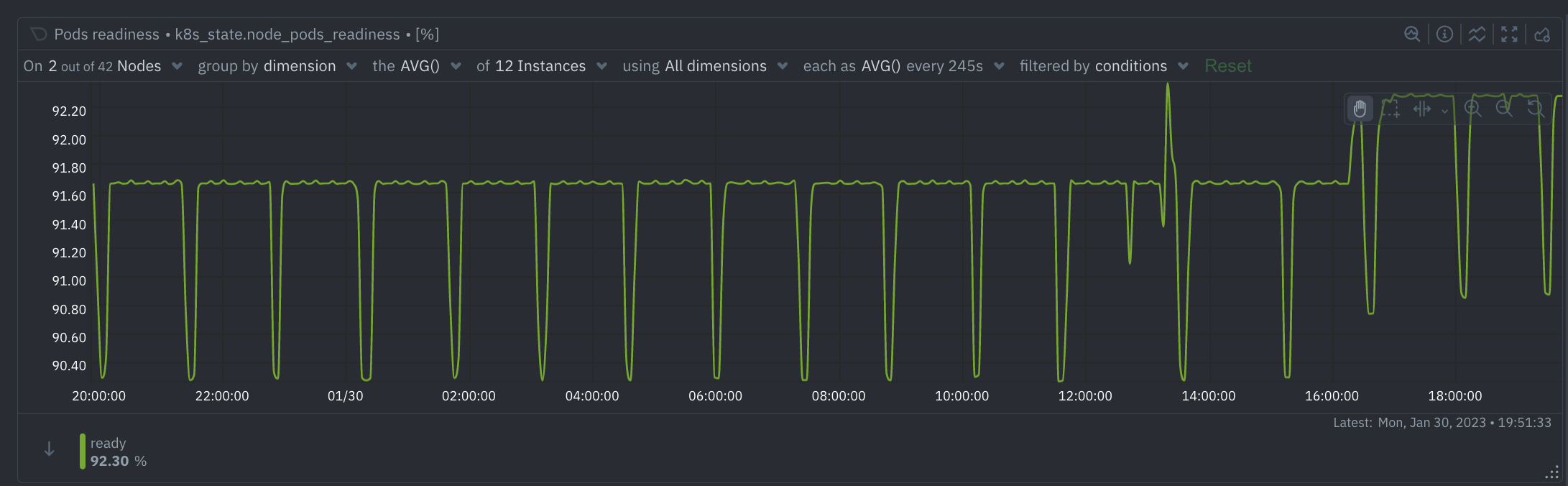Click the 91.00 y-axis label
Viewport: 1568px width, 486px height.
click(69, 281)
